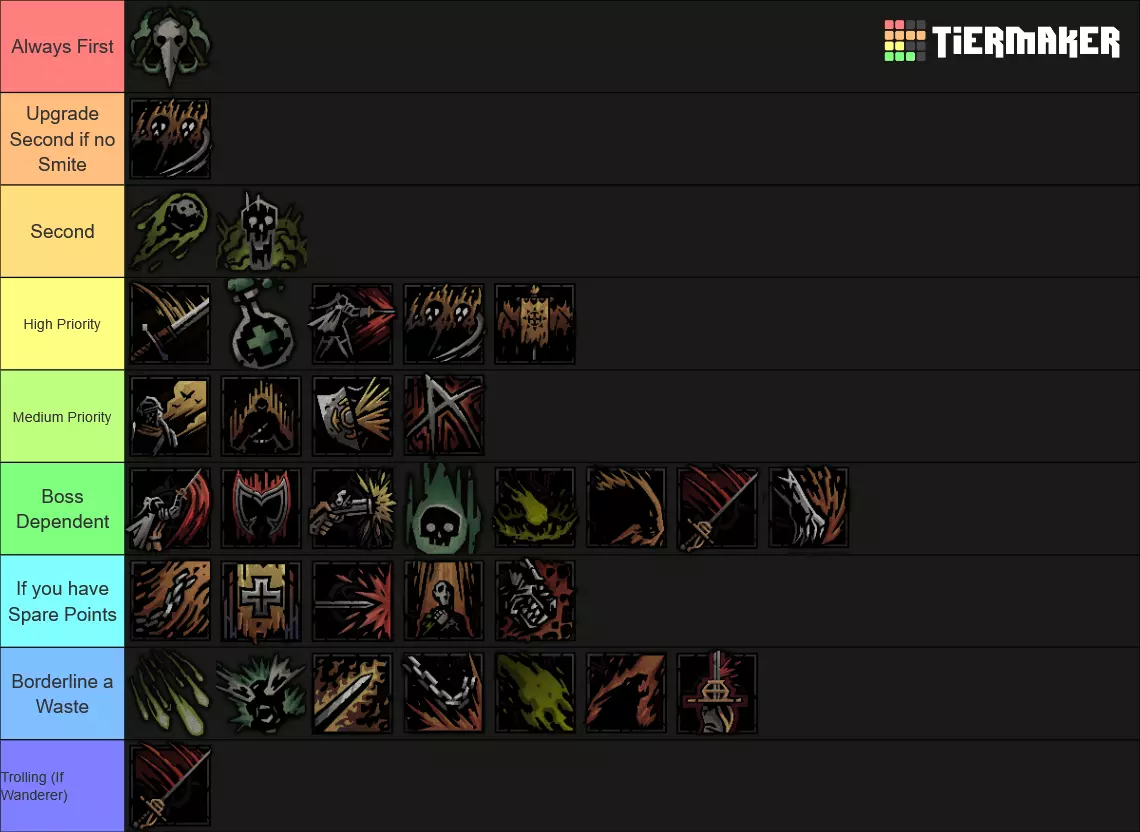Click the Always First tier label
Viewport: 1140px width, 832px height.
(63, 47)
